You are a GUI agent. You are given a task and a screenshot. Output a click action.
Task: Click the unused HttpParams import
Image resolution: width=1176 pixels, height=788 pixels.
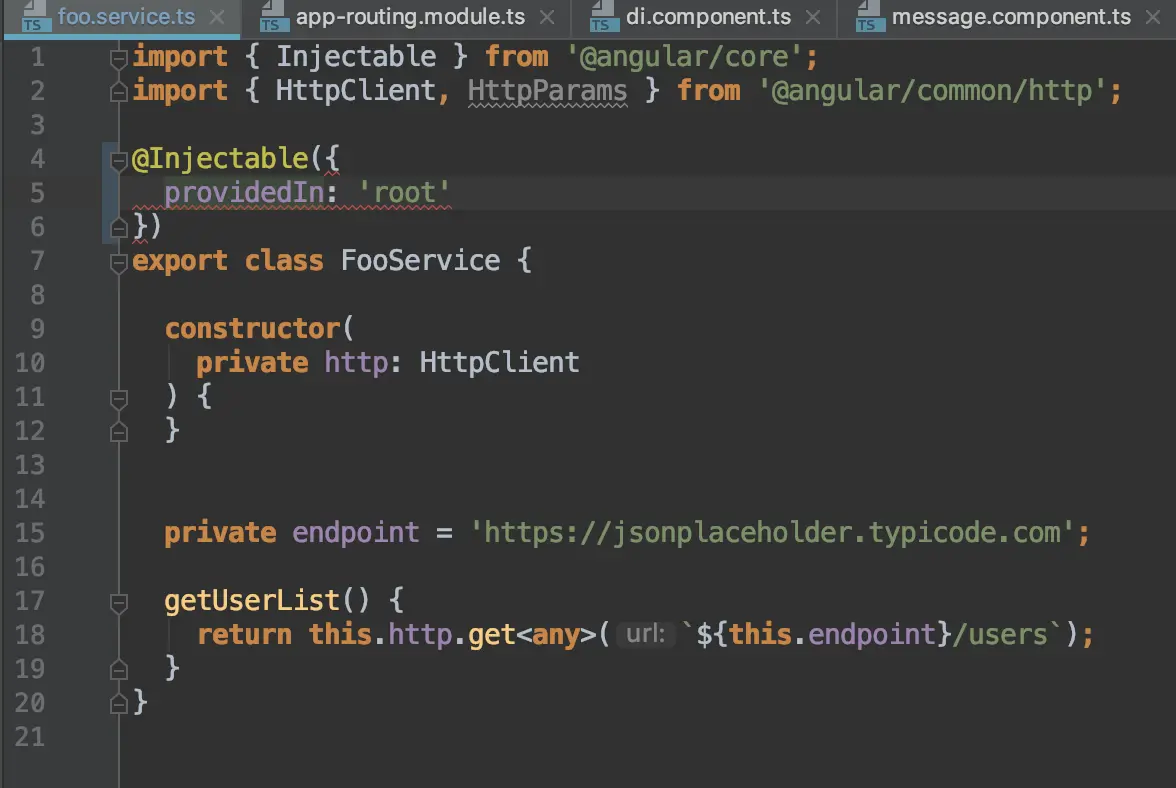click(548, 91)
